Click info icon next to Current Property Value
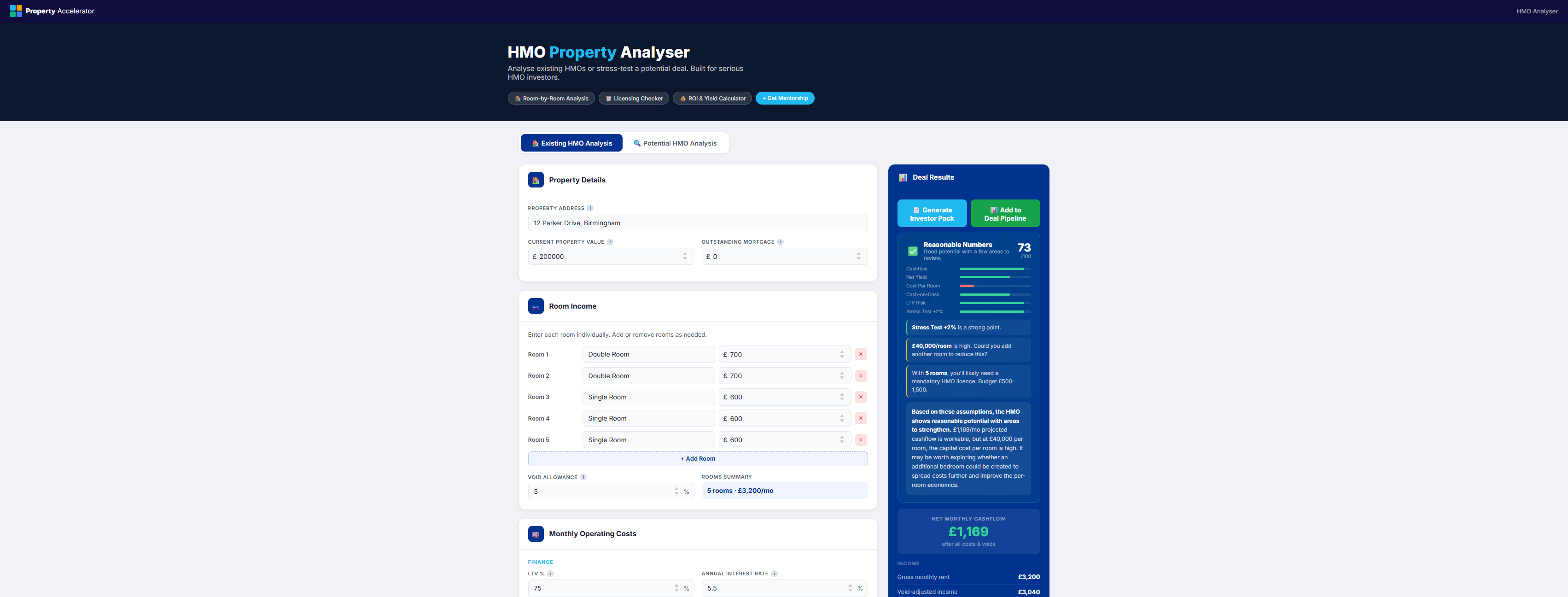The width and height of the screenshot is (1568, 597). 610,242
